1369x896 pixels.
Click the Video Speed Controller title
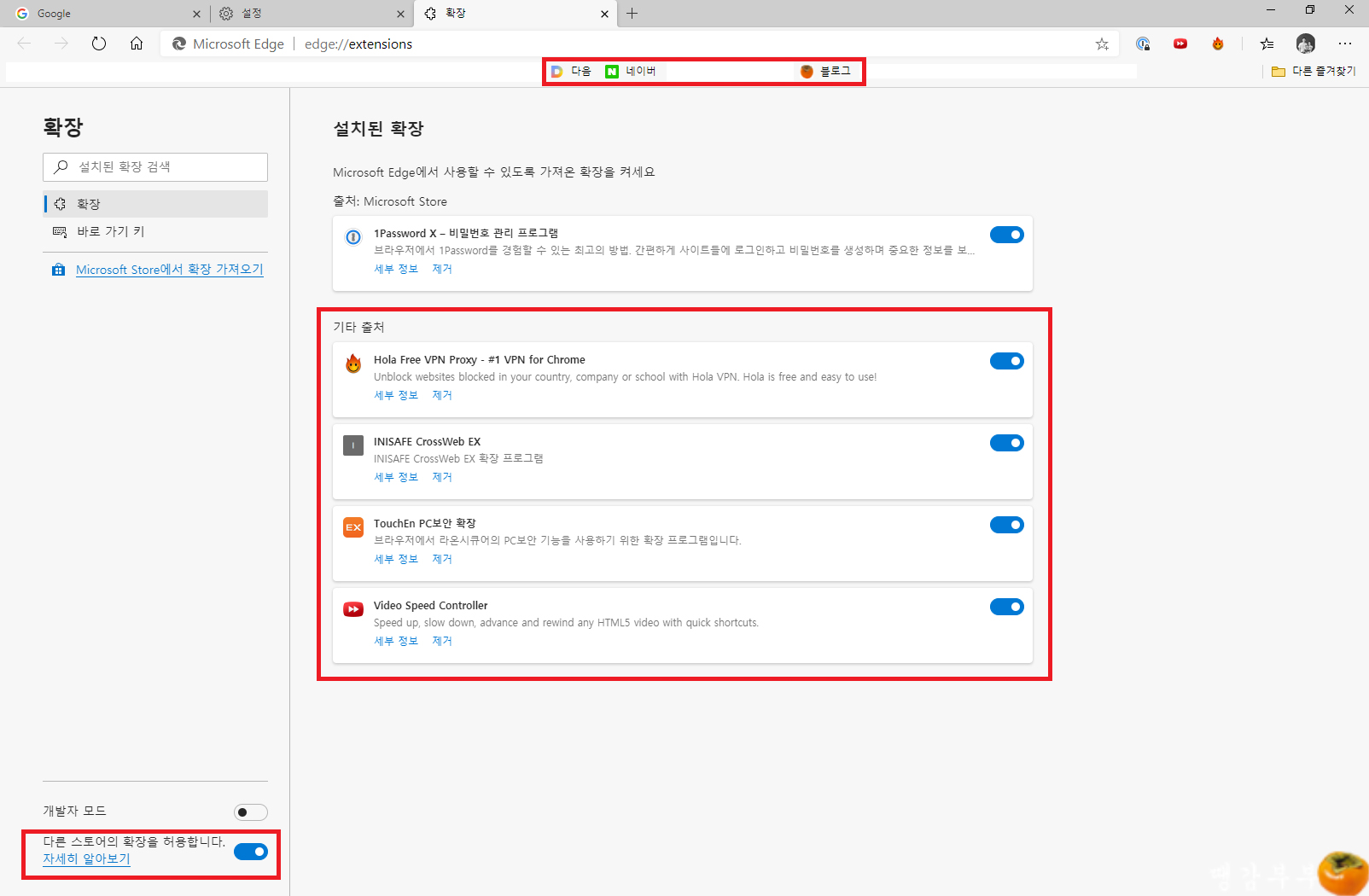click(431, 605)
